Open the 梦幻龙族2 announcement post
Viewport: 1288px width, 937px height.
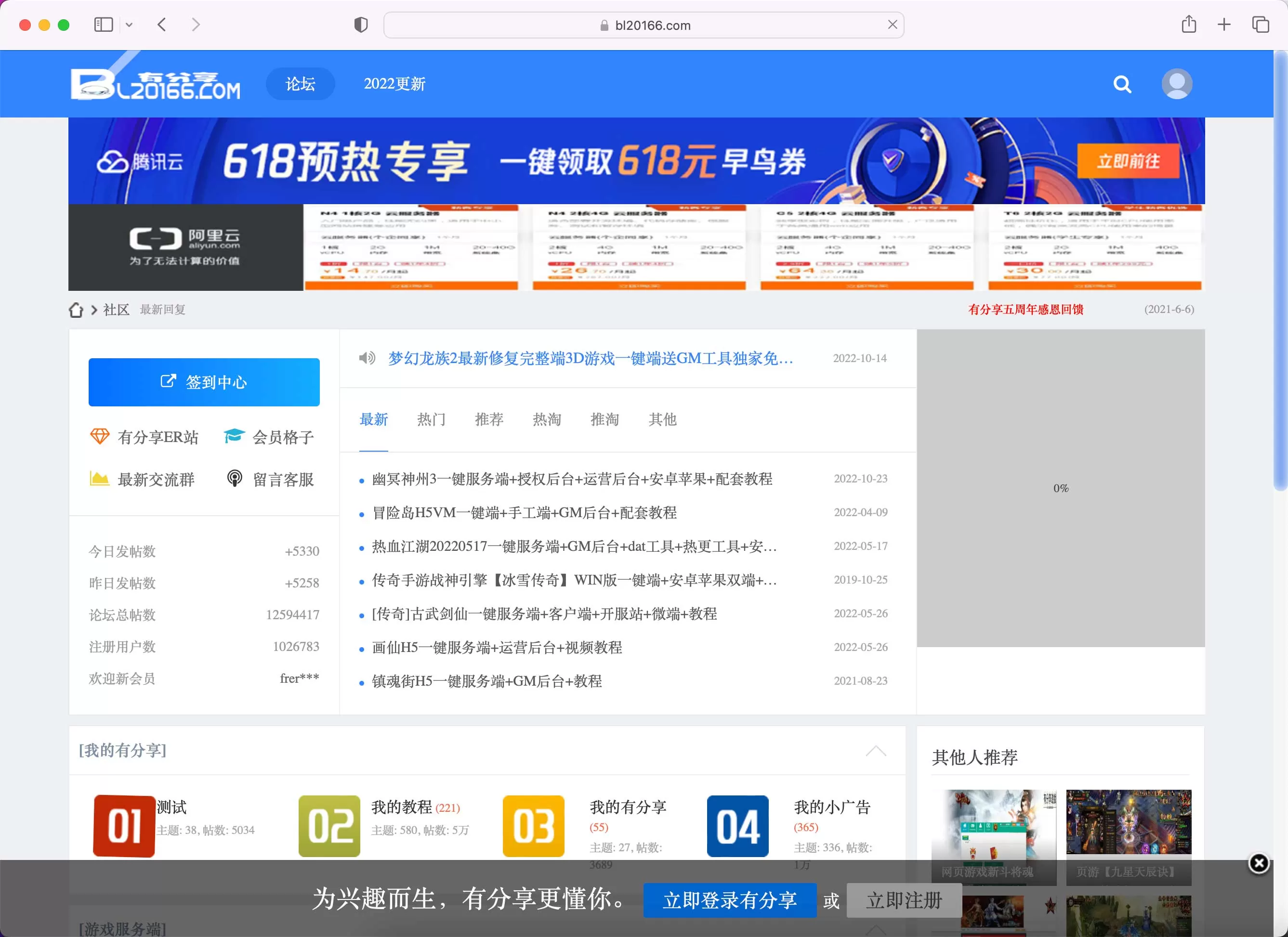(x=591, y=358)
